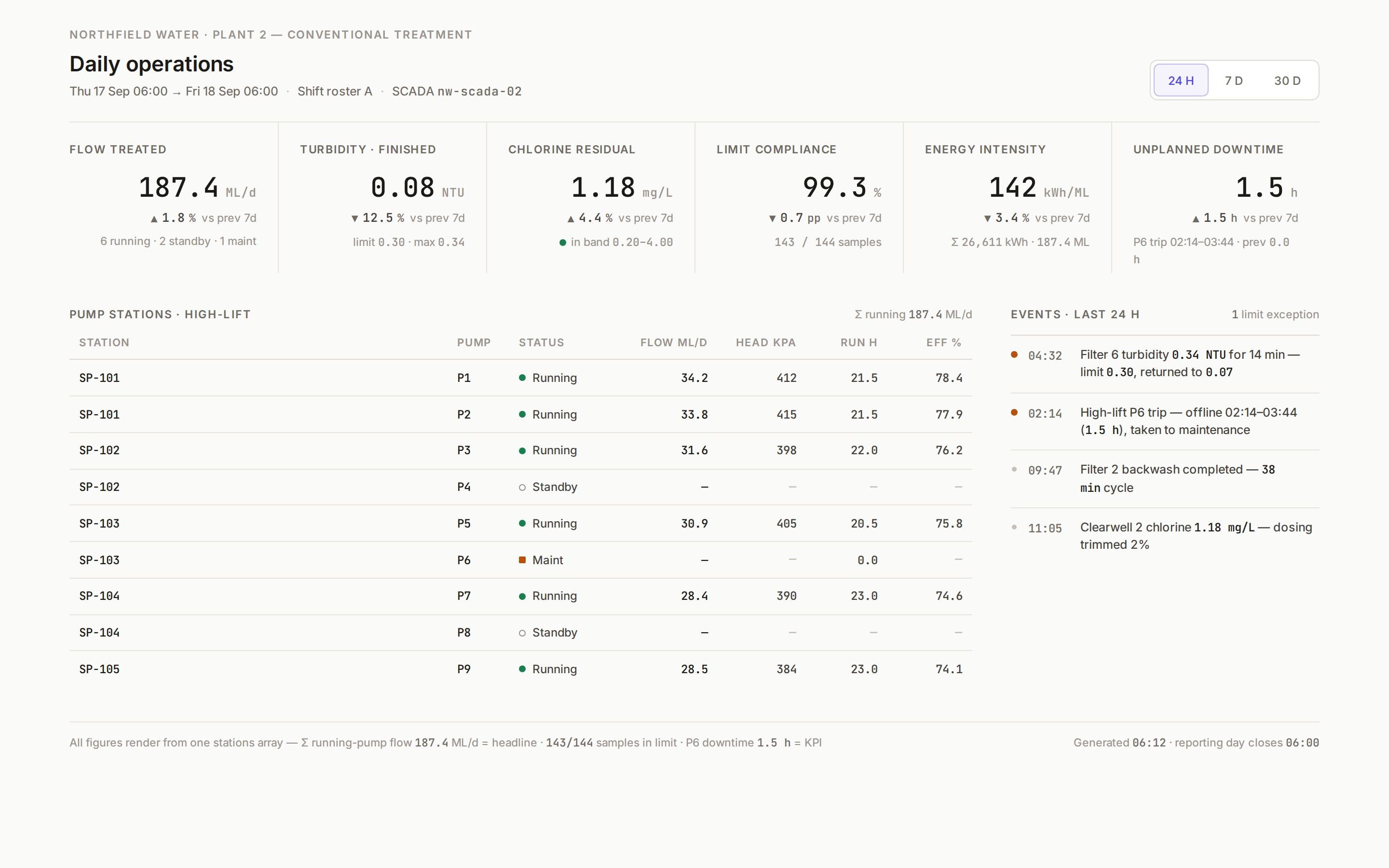Click the 99.3 % limit compliance value
The height and width of the screenshot is (868, 1389).
pos(842,188)
